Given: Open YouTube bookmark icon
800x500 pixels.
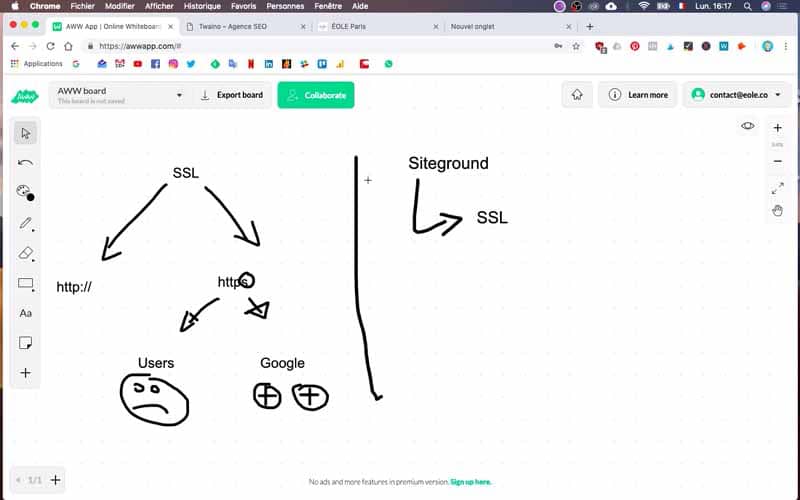Looking at the screenshot, I should pyautogui.click(x=137, y=64).
